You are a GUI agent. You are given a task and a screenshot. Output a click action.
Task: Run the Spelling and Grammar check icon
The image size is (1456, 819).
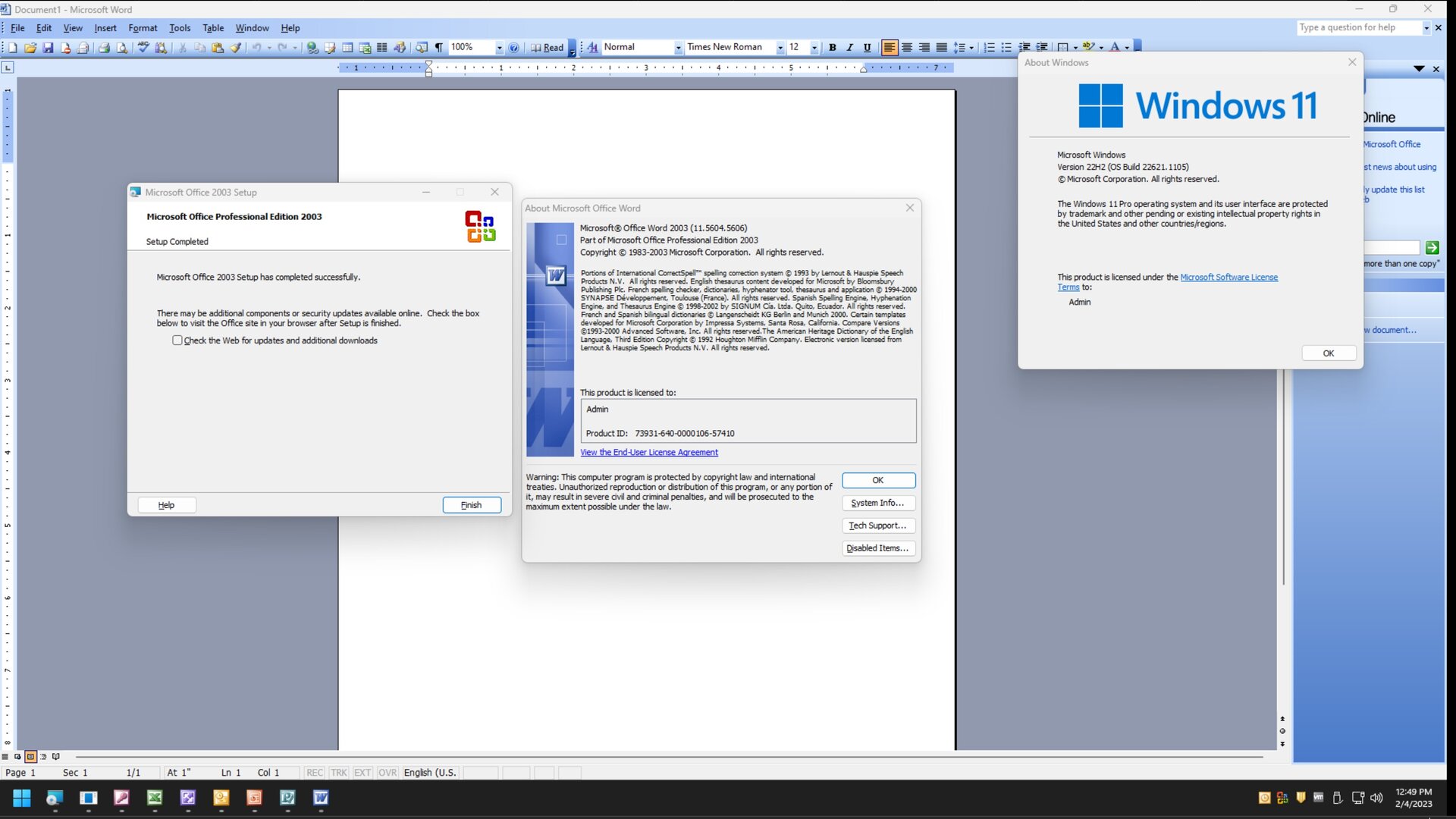143,48
